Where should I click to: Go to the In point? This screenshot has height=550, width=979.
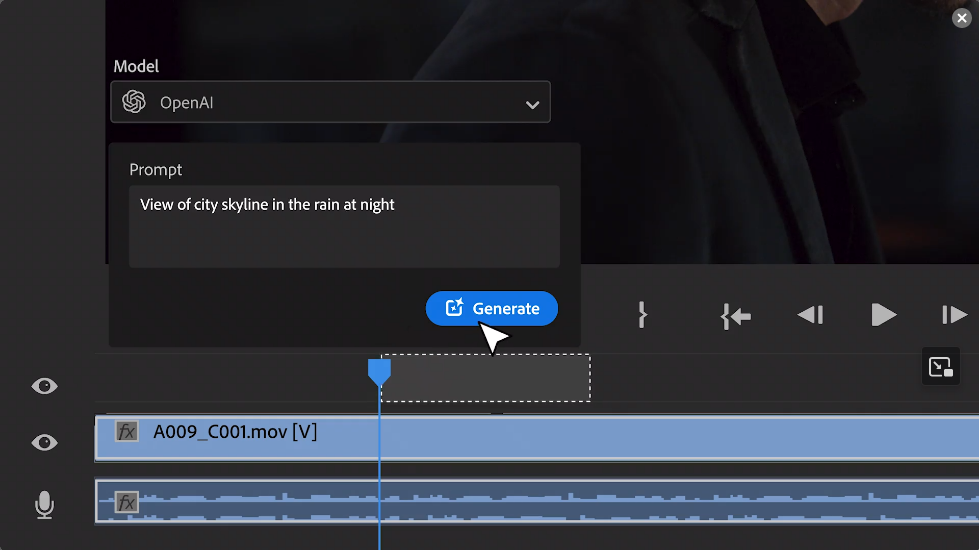(x=735, y=316)
